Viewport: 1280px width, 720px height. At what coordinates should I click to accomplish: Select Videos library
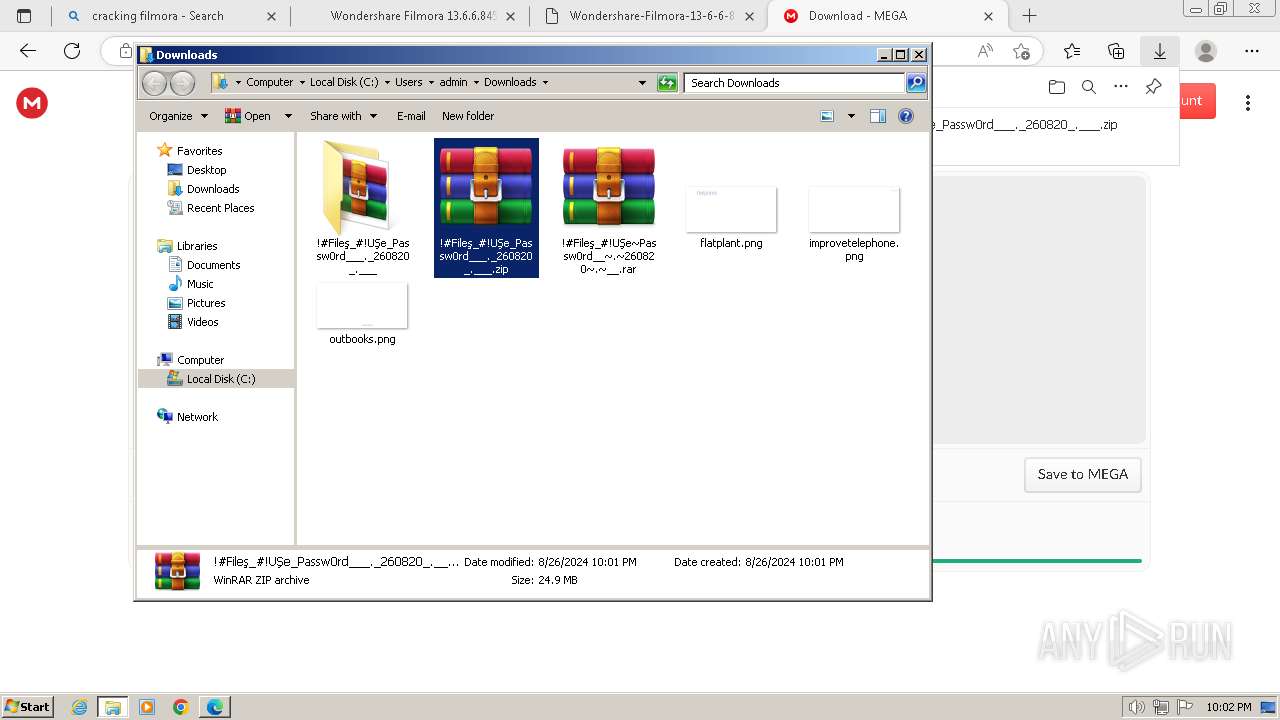(202, 322)
